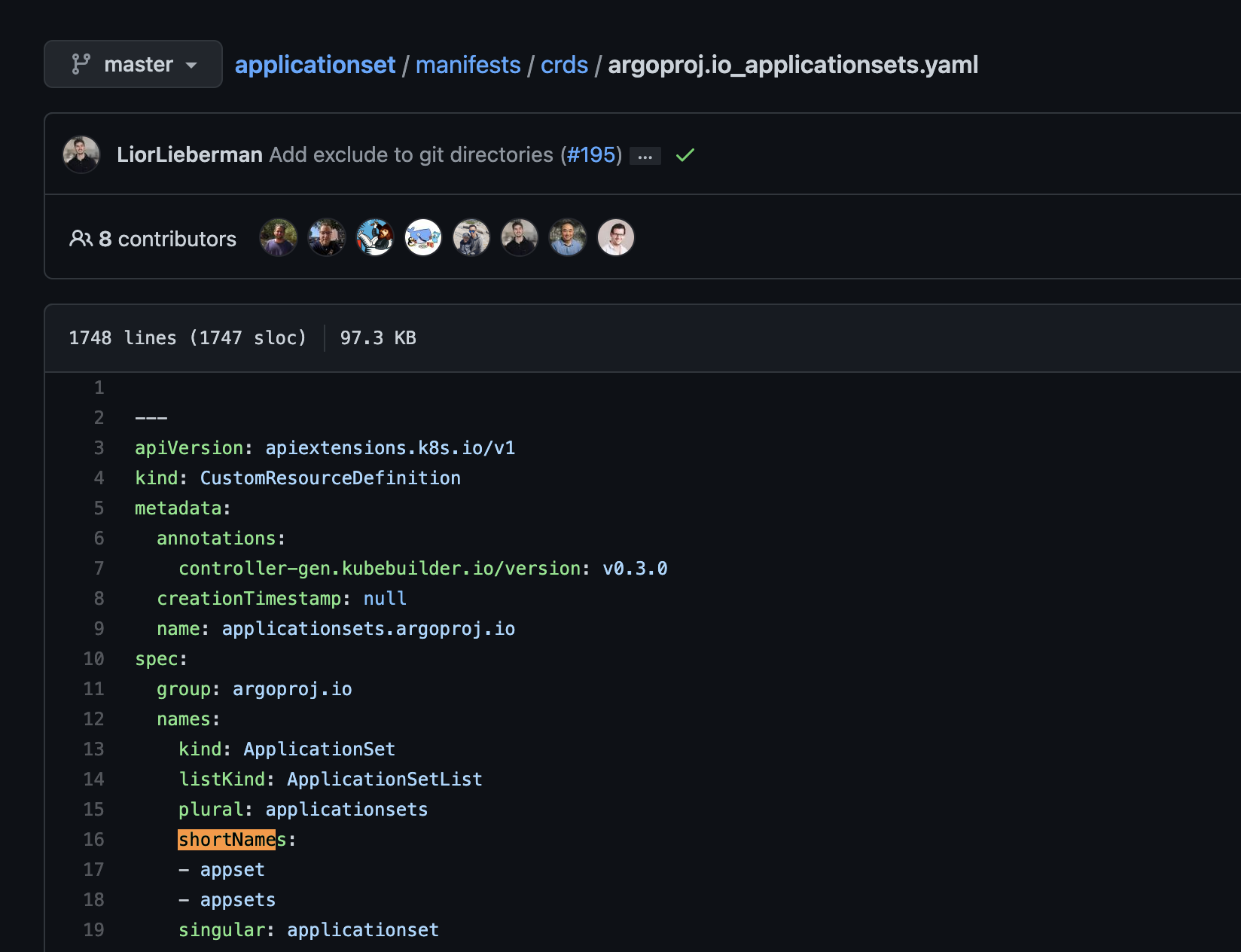The width and height of the screenshot is (1241, 952).
Task: Click the ellipsis icon after the commit message
Action: click(x=645, y=156)
